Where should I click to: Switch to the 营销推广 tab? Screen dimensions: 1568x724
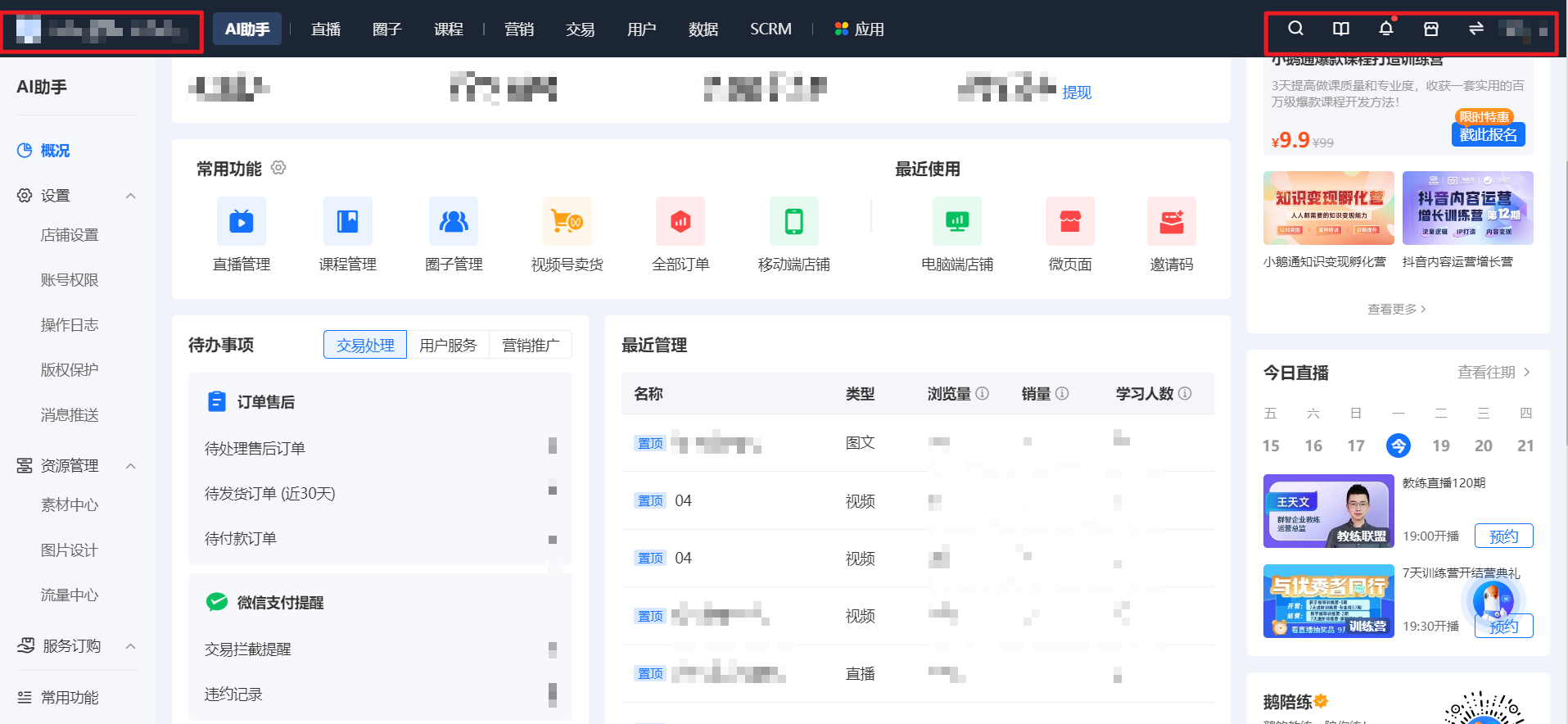tap(531, 345)
